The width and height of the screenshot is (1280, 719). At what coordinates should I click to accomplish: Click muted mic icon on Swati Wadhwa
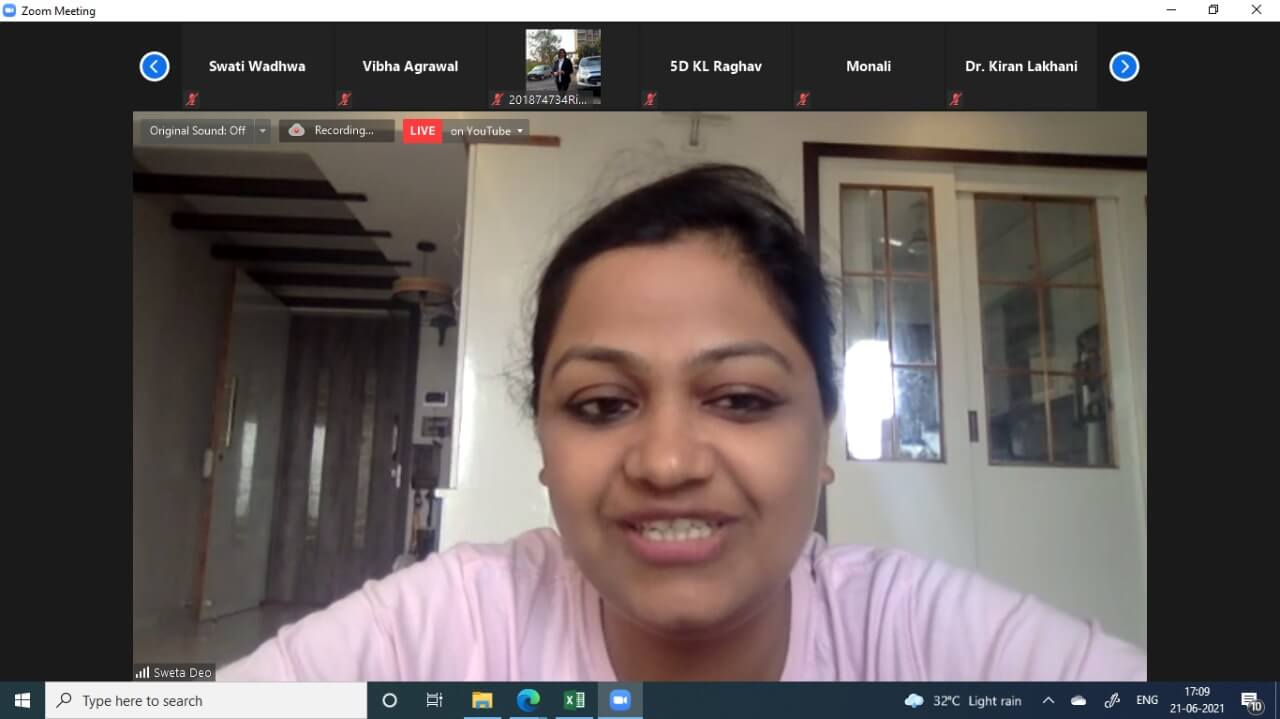click(191, 99)
